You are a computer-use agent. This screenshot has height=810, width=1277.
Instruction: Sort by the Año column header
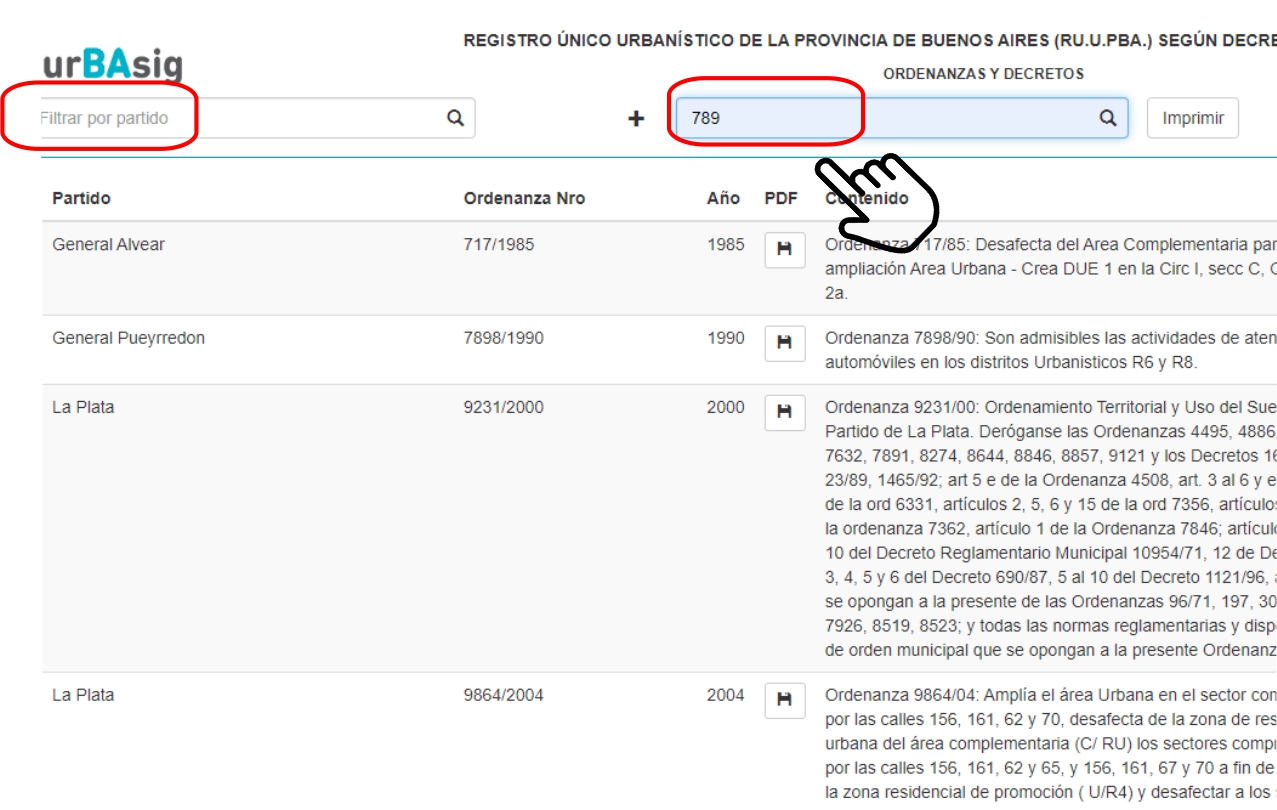pos(723,198)
